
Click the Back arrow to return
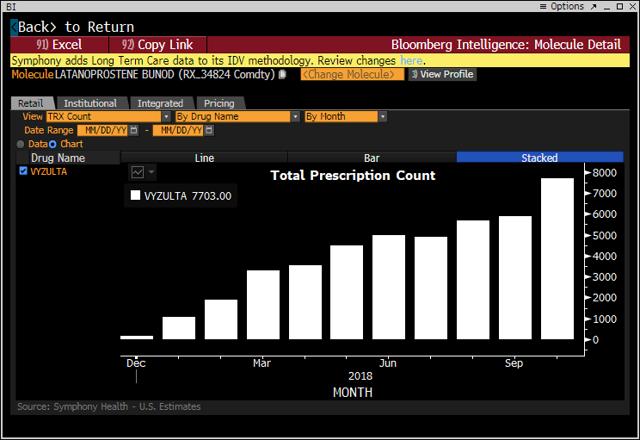click(x=14, y=27)
